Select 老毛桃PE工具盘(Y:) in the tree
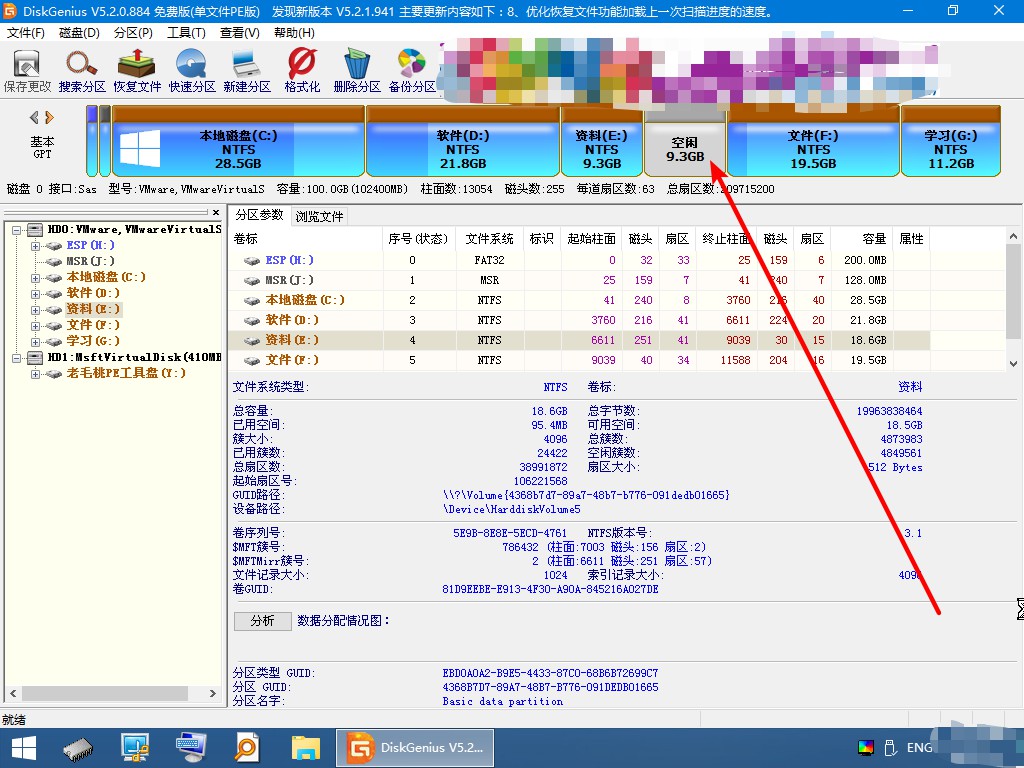This screenshot has height=768, width=1024. pos(126,373)
